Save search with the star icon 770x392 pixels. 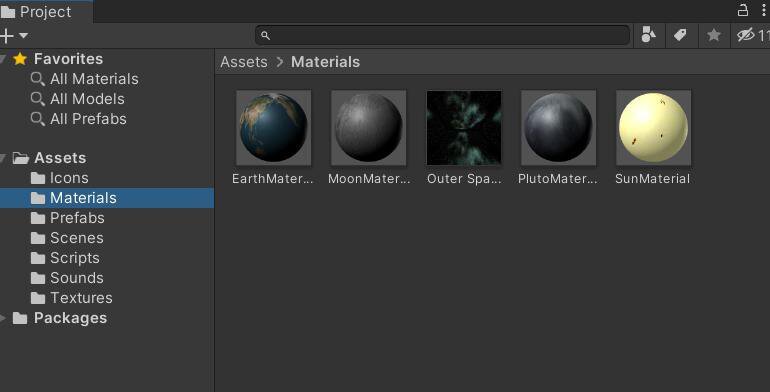pos(714,35)
